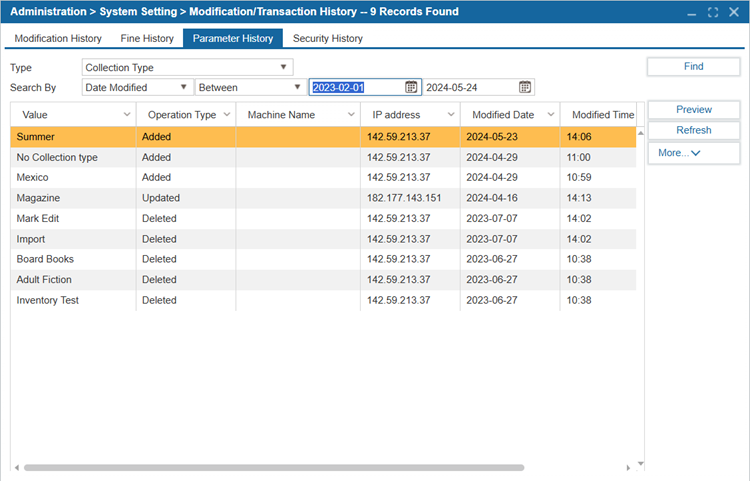
Task: Select the Inventory Test row
Action: (x=323, y=300)
